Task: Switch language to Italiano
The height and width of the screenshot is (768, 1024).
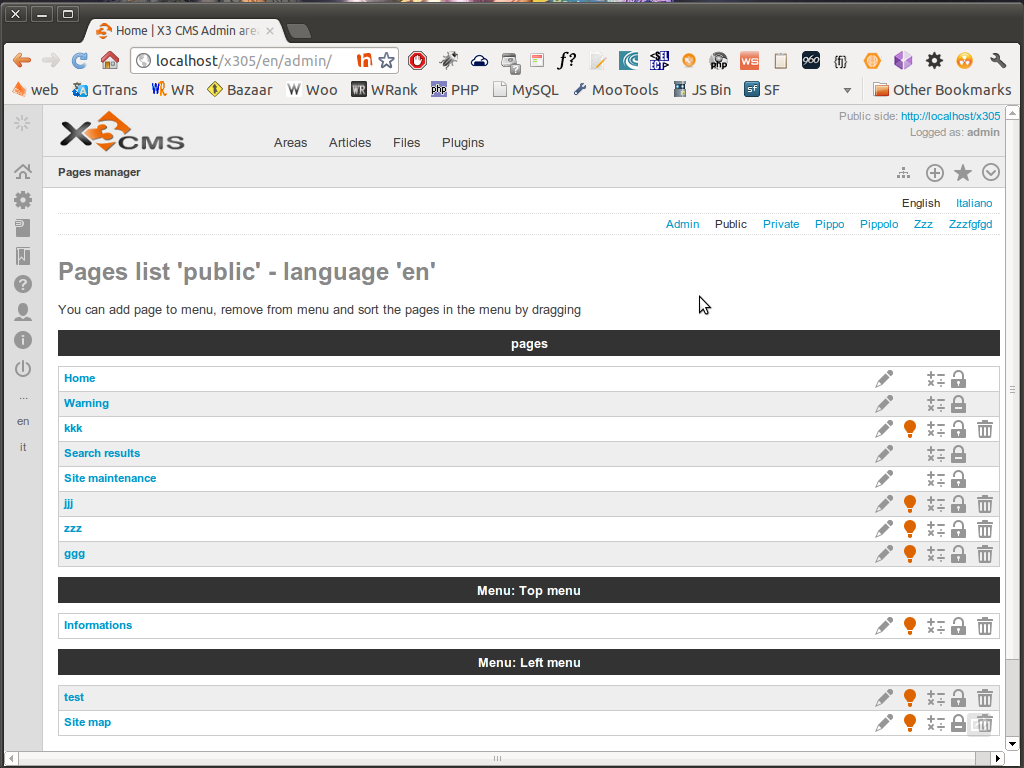Action: (973, 203)
